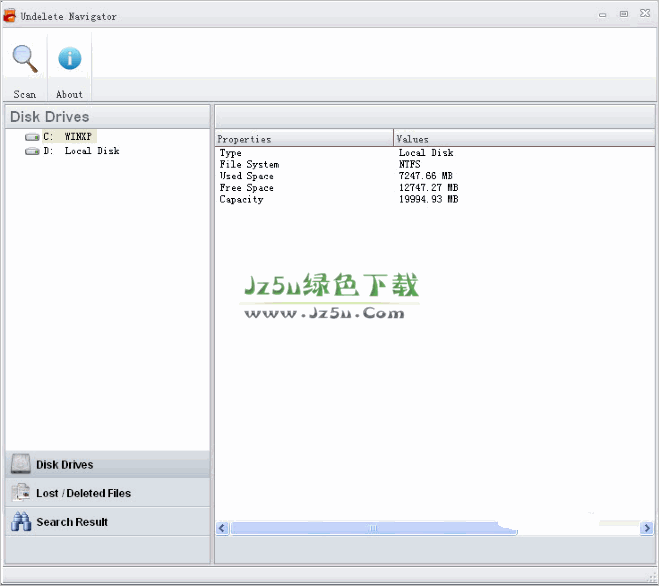Viewport: 659px width, 586px height.
Task: Click the Scan magnifying glass icon
Action: coord(24,59)
